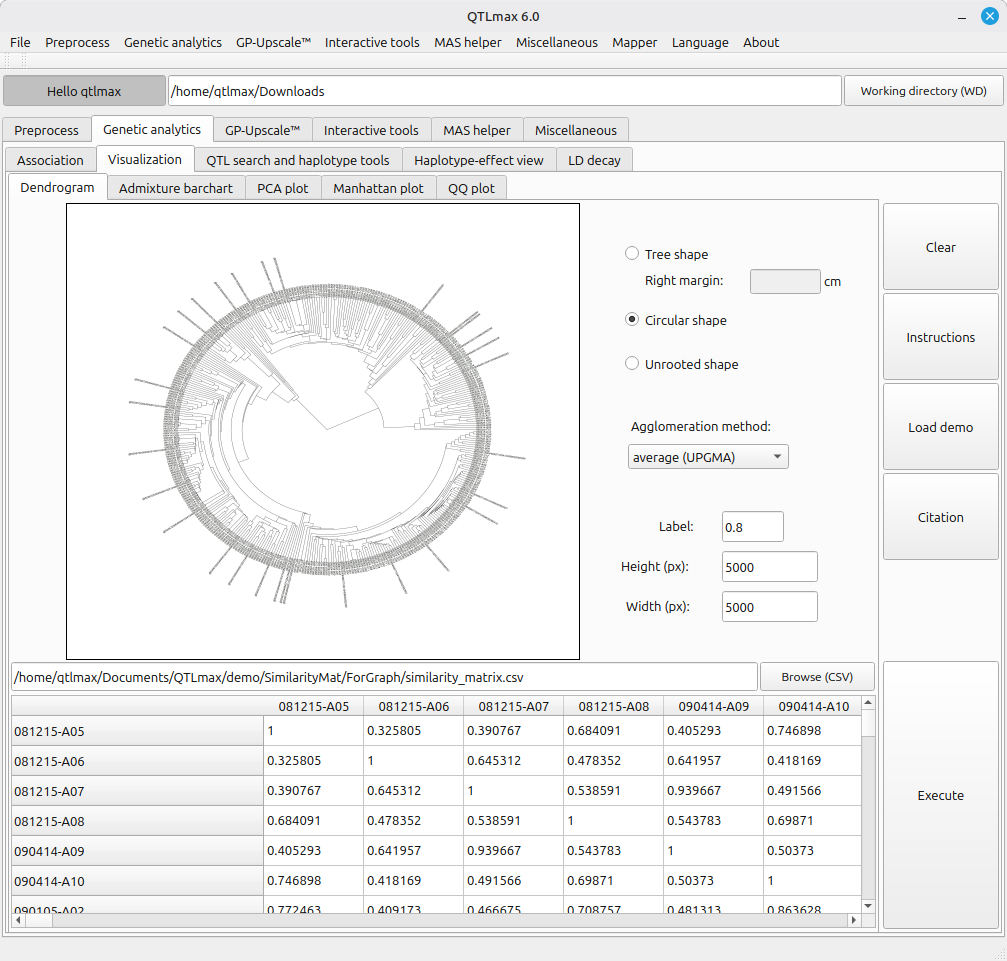Click the Working directory (WD) button

click(923, 91)
